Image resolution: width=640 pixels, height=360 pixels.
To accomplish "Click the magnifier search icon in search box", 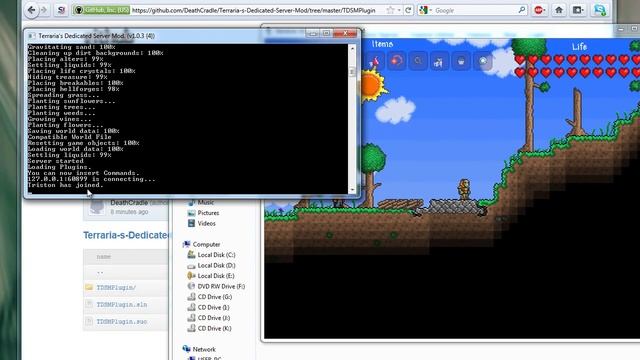I will [x=522, y=10].
